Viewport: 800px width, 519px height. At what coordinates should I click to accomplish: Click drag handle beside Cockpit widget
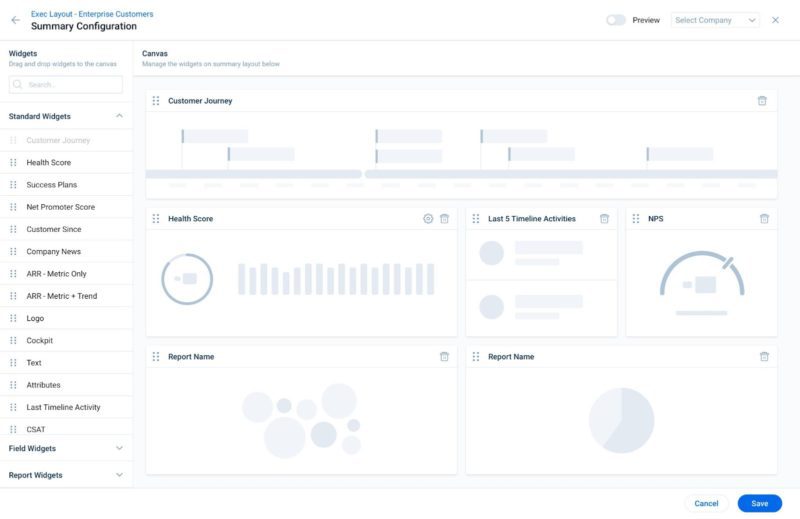(13, 341)
